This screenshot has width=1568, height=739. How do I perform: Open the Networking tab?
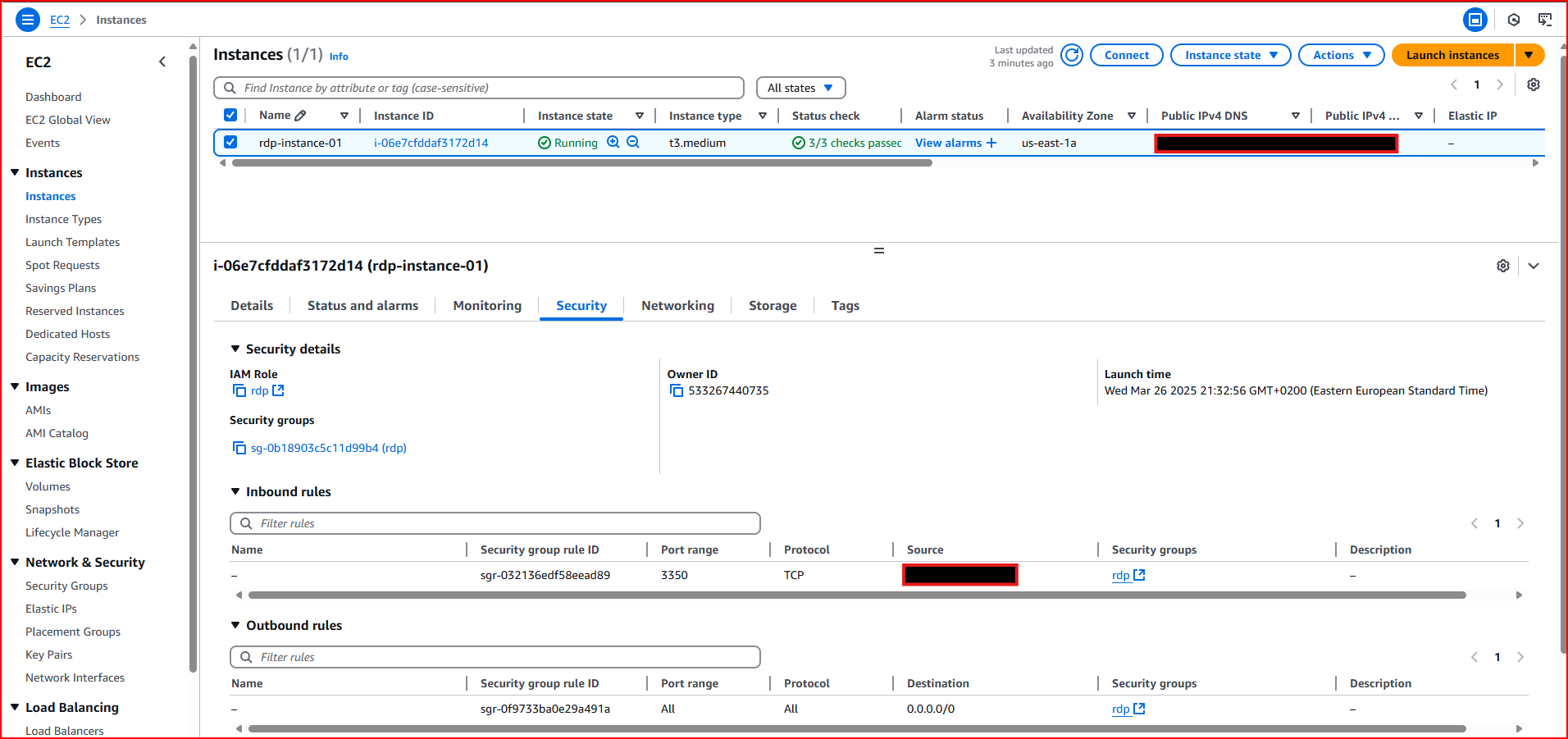coord(677,305)
